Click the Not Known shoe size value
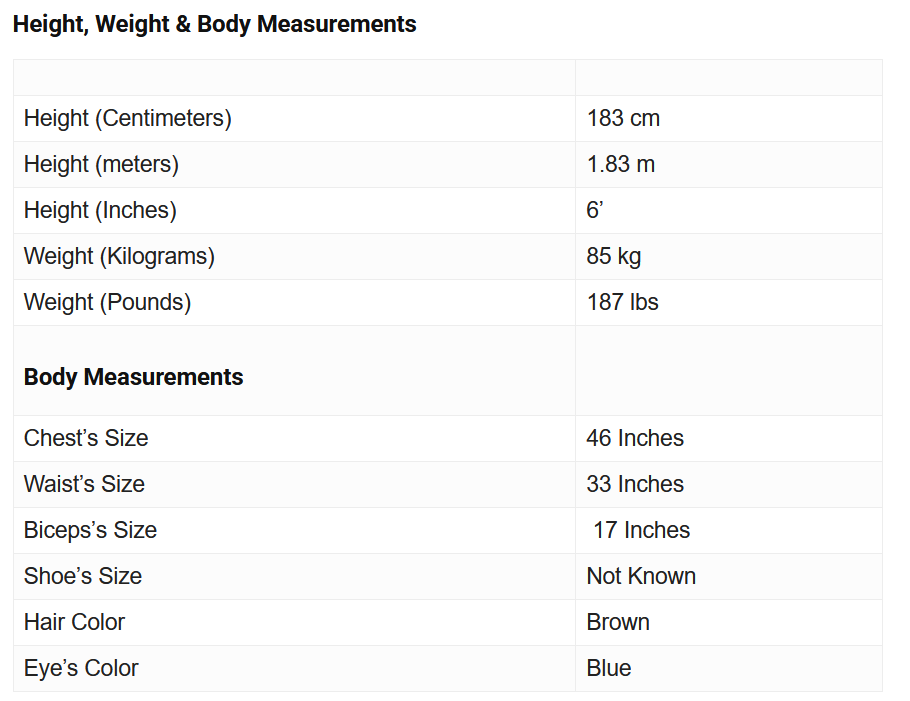Viewport: 910px width, 701px height. (x=641, y=576)
